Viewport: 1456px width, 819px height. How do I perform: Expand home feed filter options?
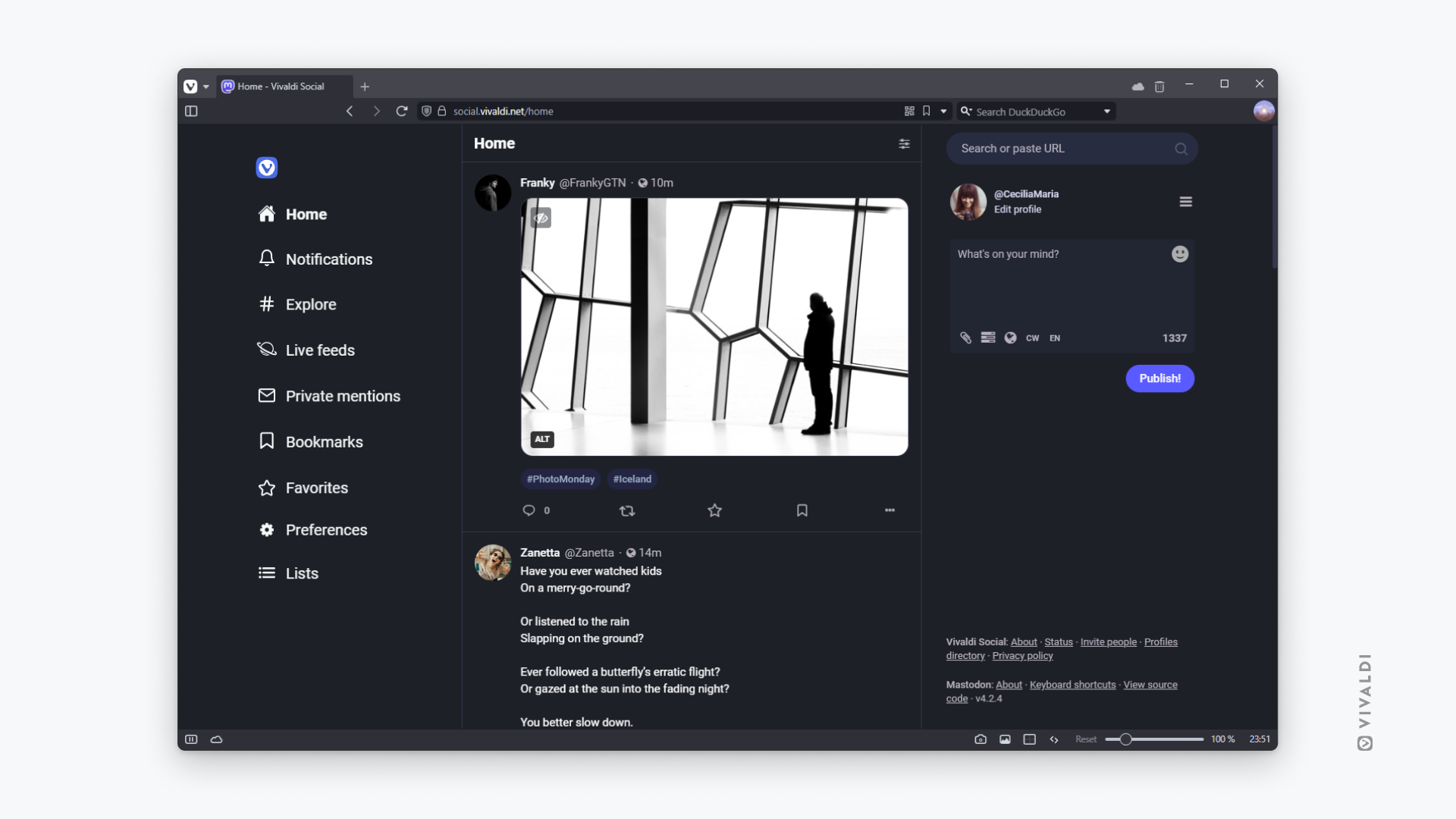[x=905, y=144]
